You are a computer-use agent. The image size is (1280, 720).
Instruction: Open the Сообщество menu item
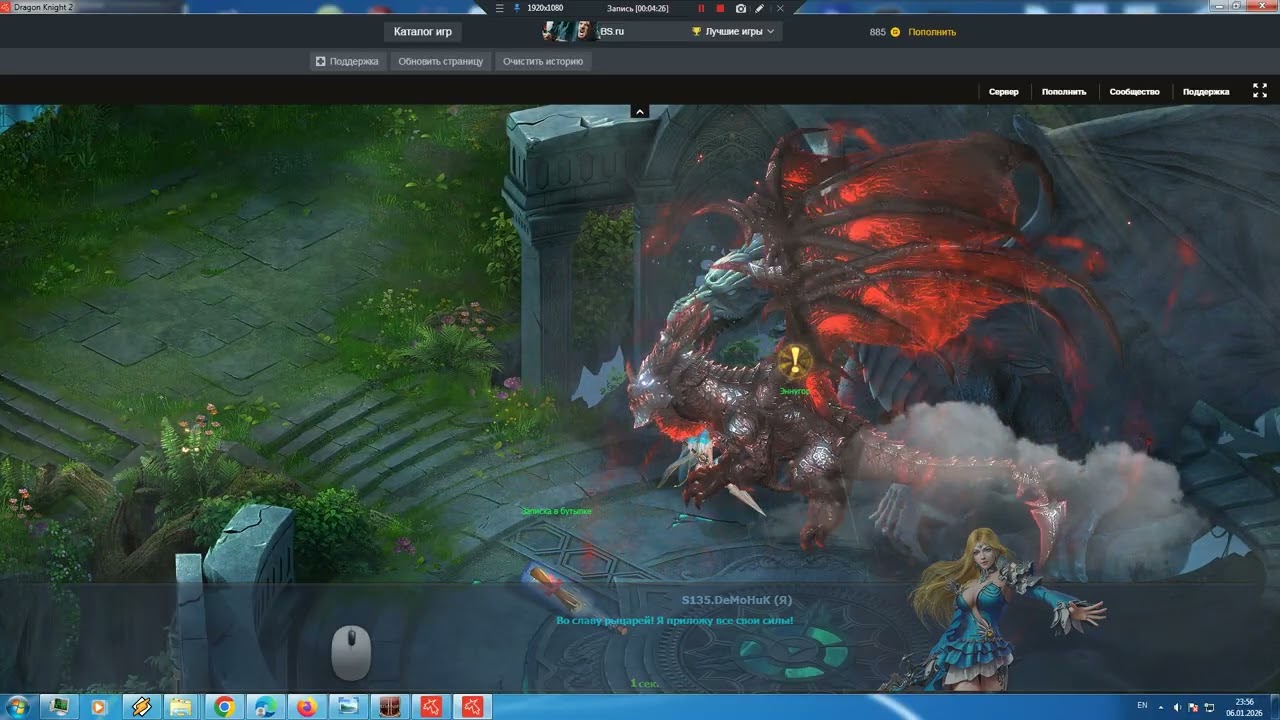pyautogui.click(x=1134, y=91)
